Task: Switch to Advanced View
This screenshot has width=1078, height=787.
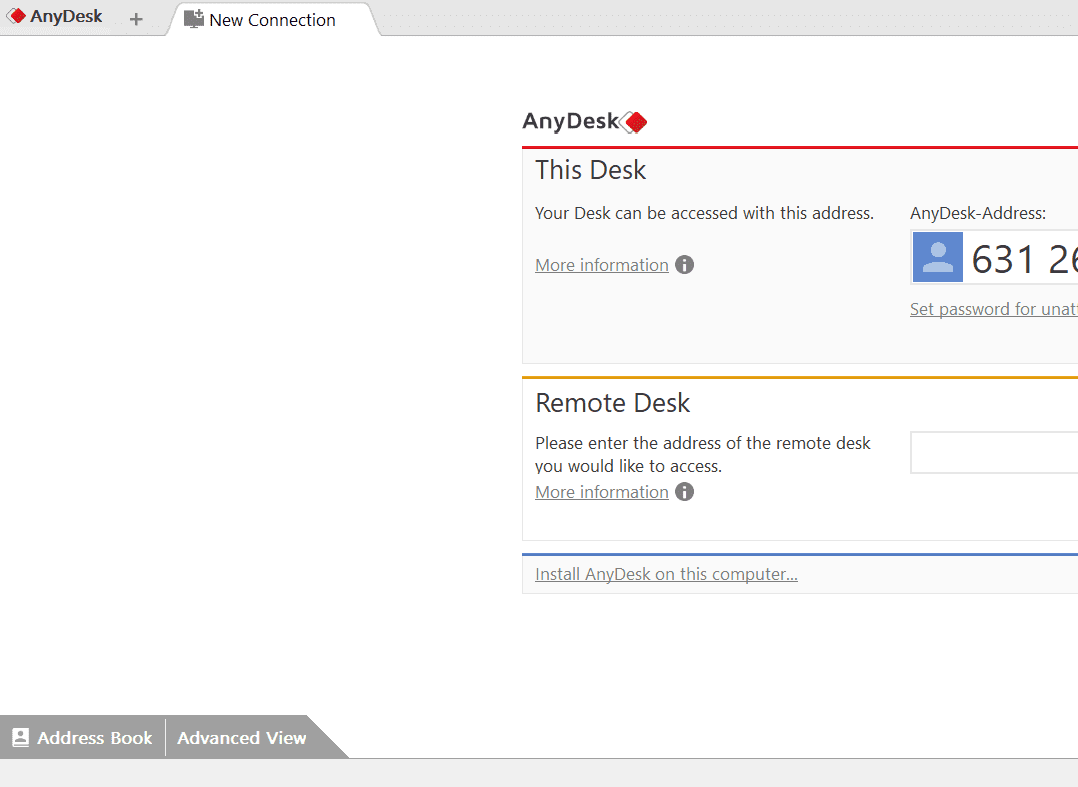Action: pyautogui.click(x=242, y=738)
